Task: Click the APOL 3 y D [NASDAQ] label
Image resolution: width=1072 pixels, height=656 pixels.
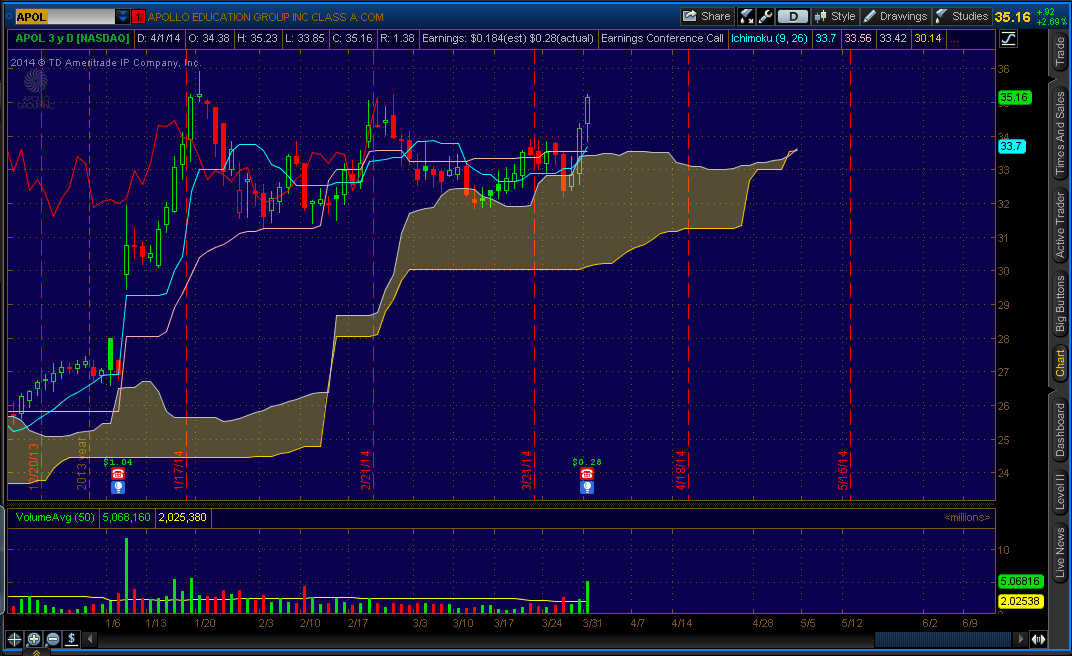Action: (x=72, y=38)
